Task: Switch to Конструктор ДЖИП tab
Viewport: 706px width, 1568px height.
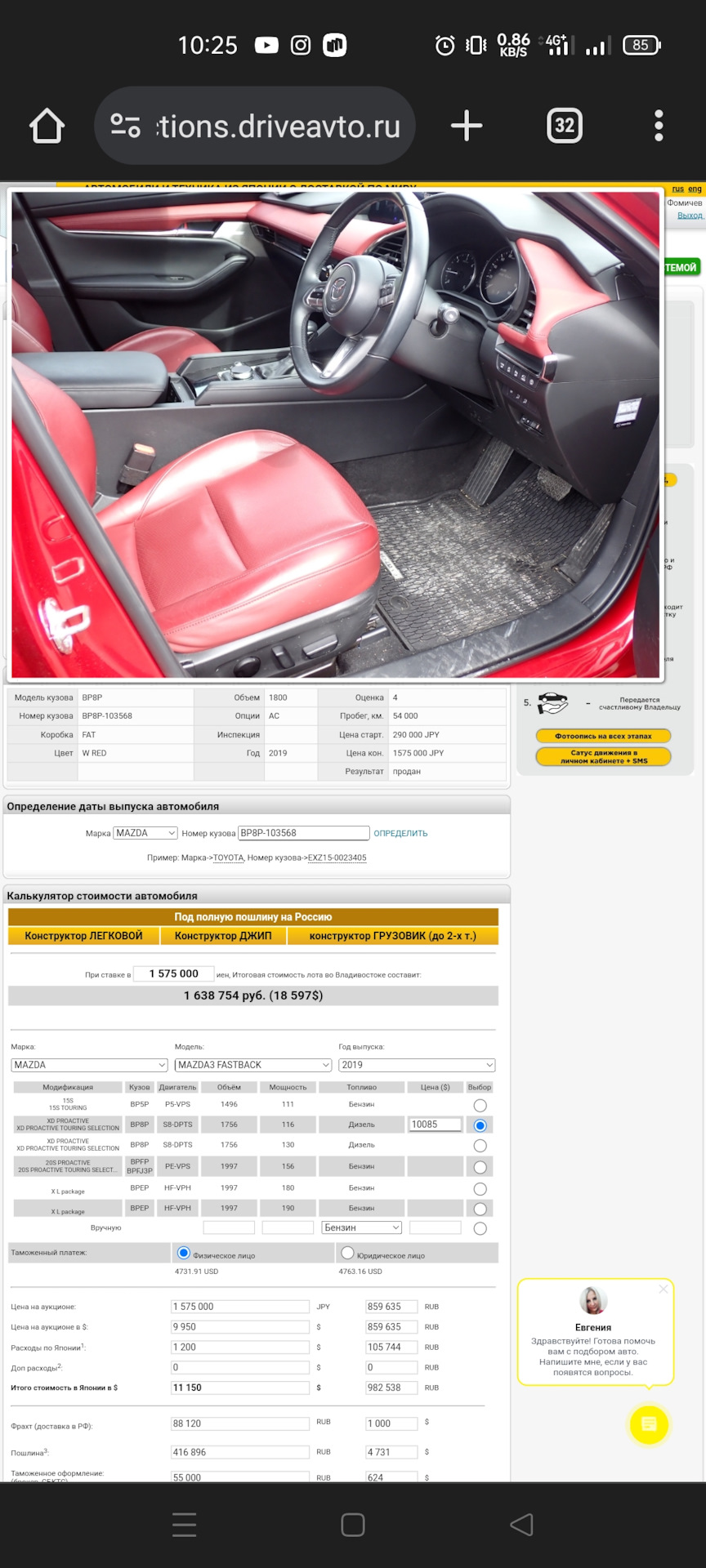Action: [223, 936]
